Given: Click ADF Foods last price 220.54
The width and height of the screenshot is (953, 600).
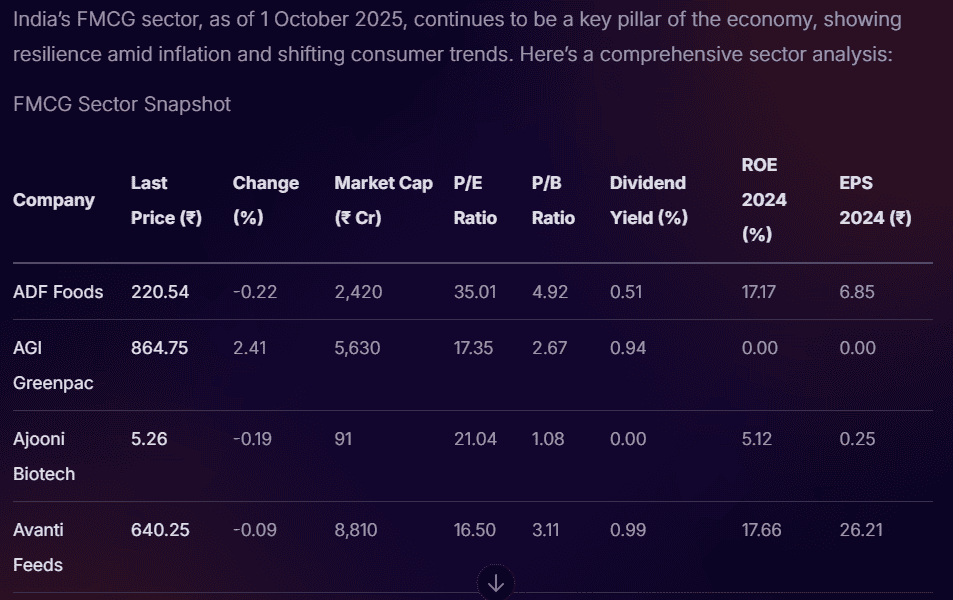Looking at the screenshot, I should [160, 292].
